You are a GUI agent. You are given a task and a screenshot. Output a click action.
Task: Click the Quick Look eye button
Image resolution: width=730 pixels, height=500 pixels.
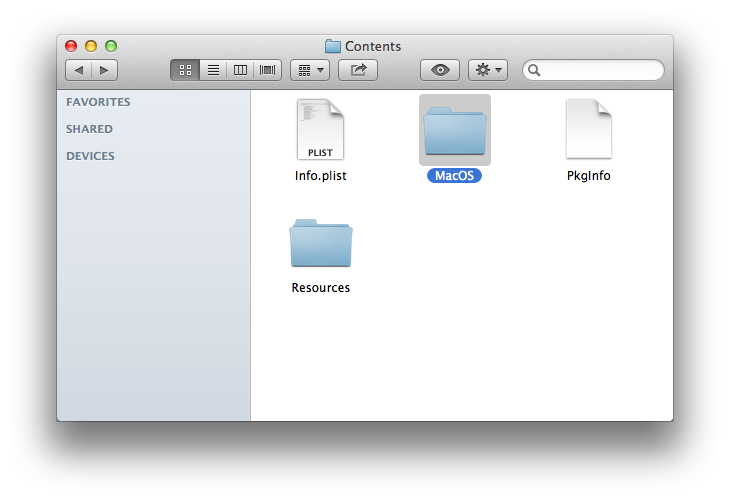pos(440,70)
